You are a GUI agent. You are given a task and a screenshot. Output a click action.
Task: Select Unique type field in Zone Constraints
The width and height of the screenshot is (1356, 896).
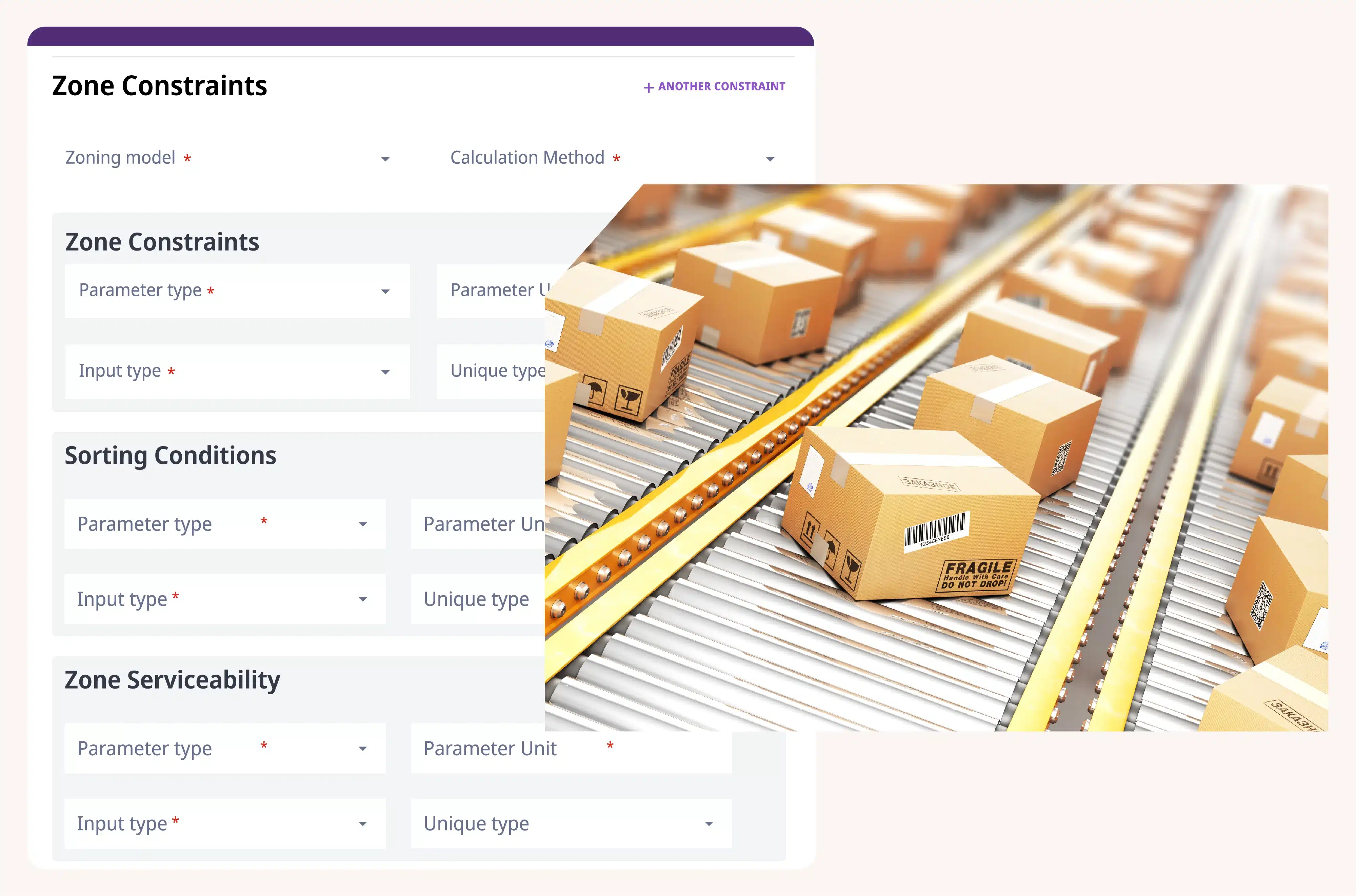pos(492,372)
